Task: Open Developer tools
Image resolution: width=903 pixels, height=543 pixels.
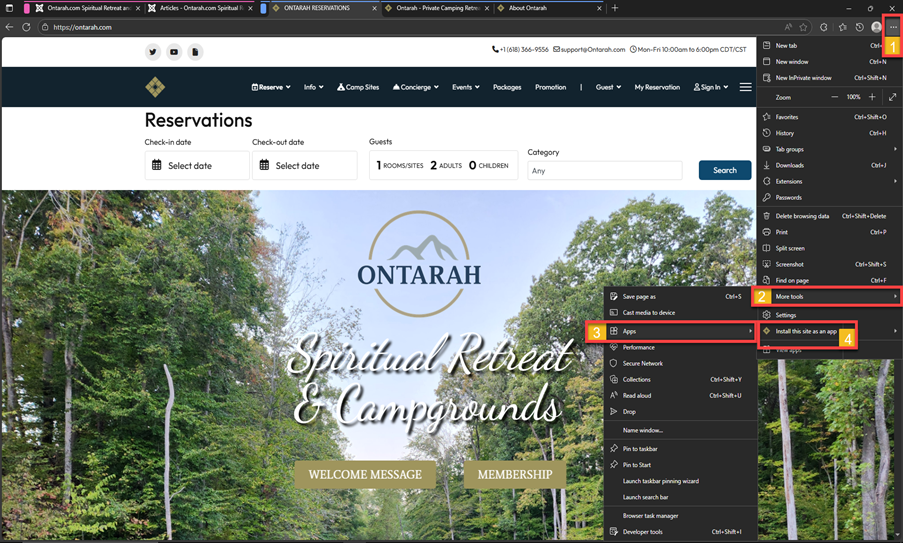Action: (x=680, y=531)
